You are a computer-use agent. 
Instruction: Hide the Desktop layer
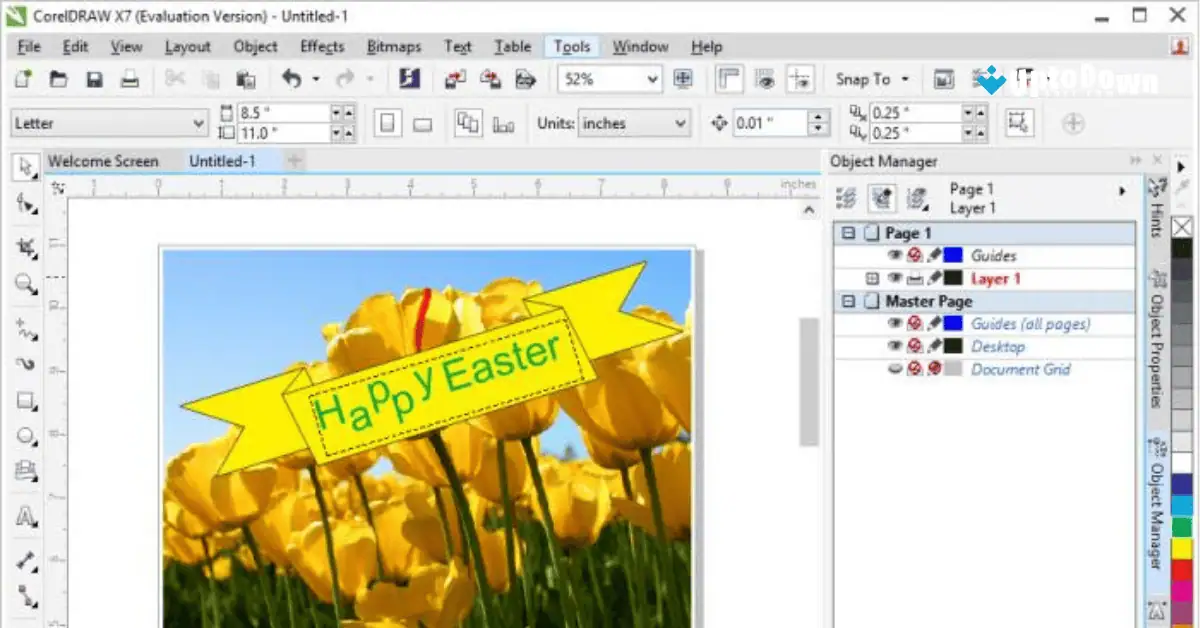coord(895,345)
